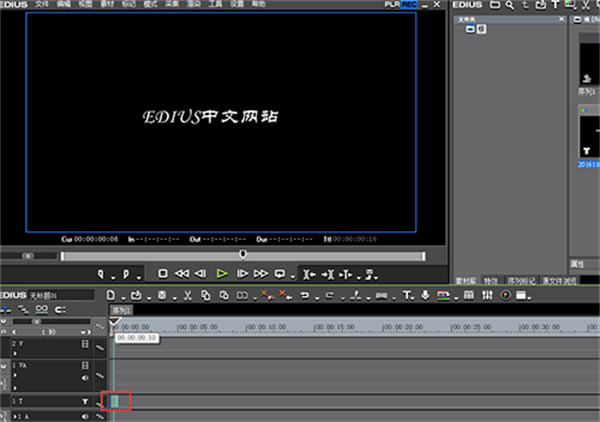Click the Rewind button in player
This screenshot has height=422, width=600.
[182, 274]
